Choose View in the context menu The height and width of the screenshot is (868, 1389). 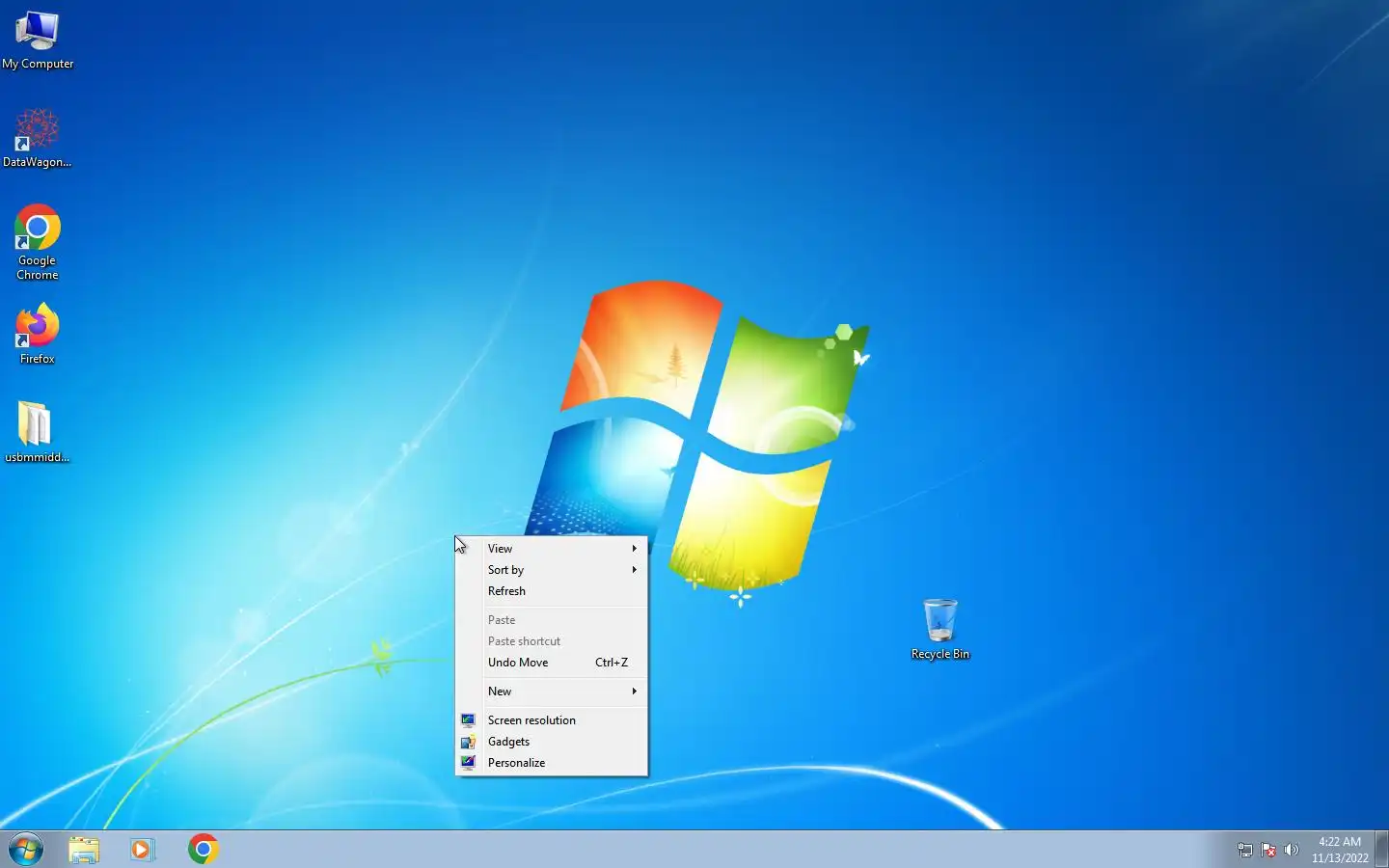551,549
